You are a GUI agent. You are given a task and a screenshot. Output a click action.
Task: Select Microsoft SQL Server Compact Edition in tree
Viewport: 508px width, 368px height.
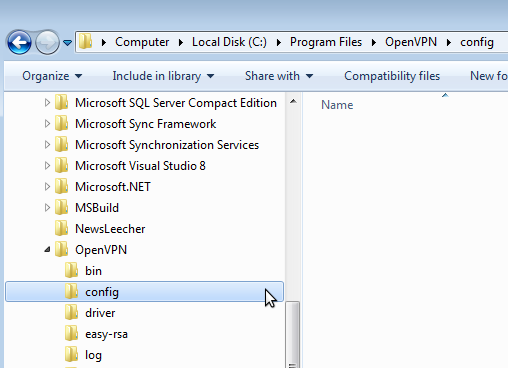(176, 103)
